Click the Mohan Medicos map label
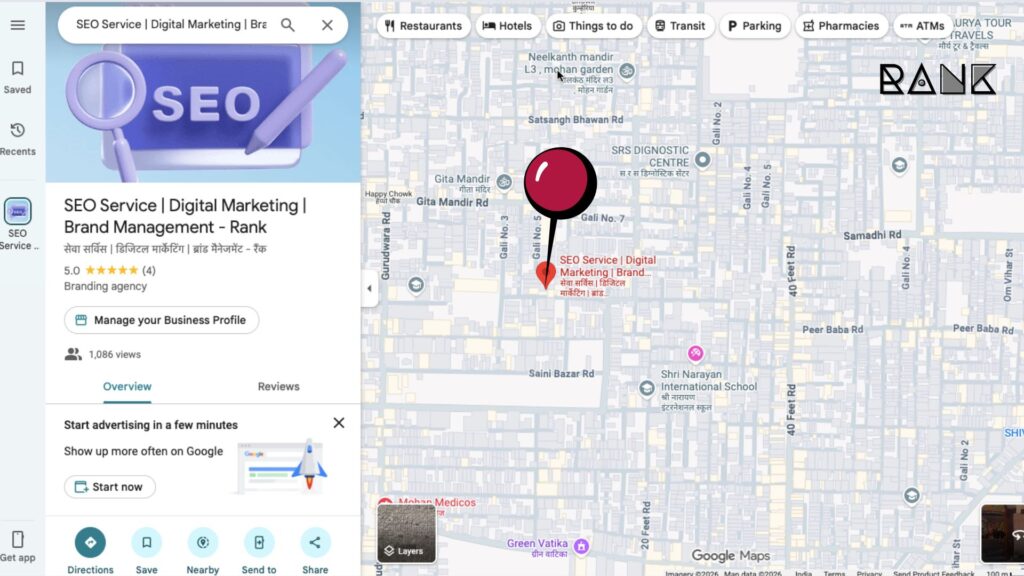 (x=437, y=502)
